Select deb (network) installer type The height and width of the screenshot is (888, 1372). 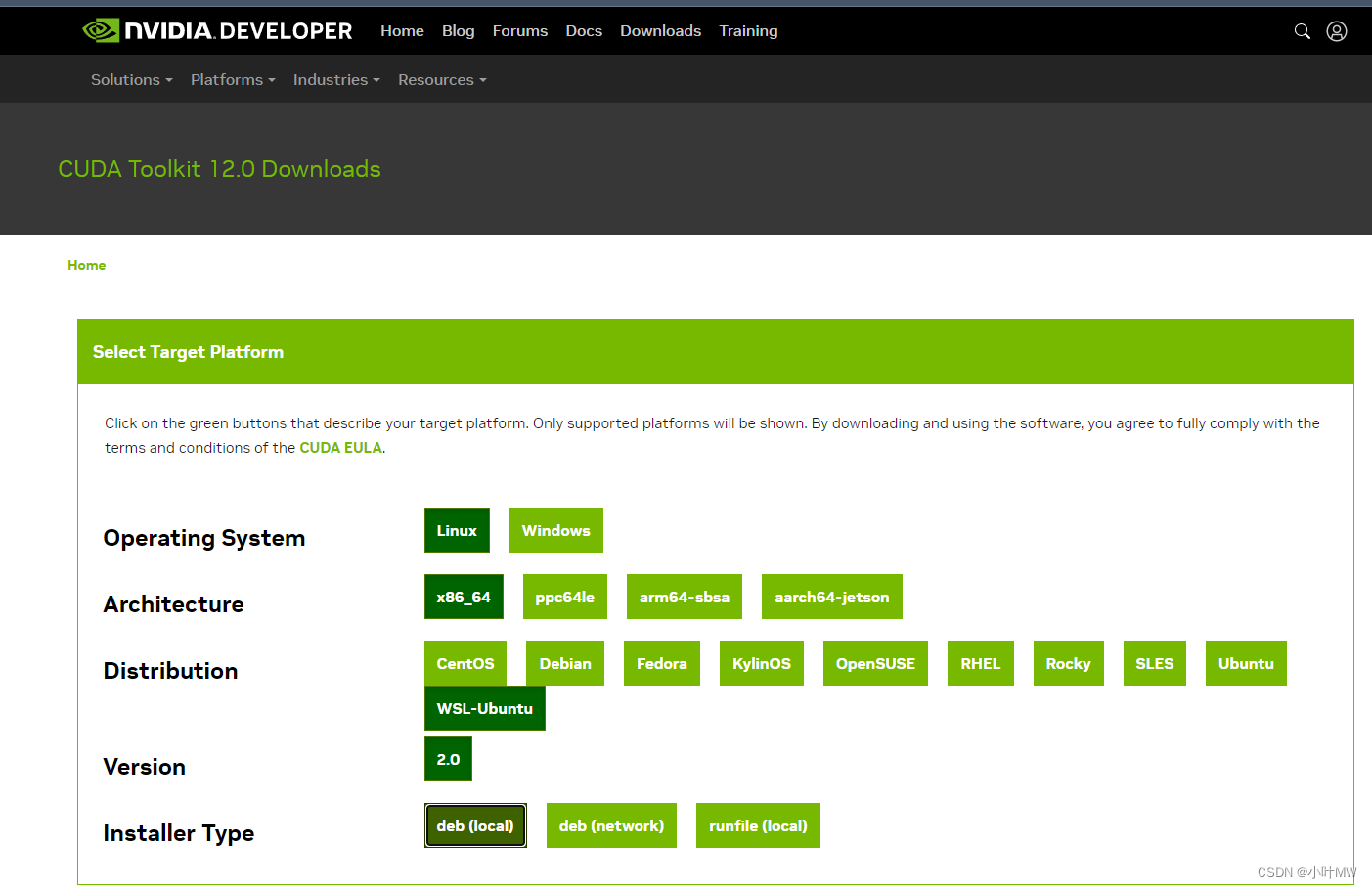(611, 825)
